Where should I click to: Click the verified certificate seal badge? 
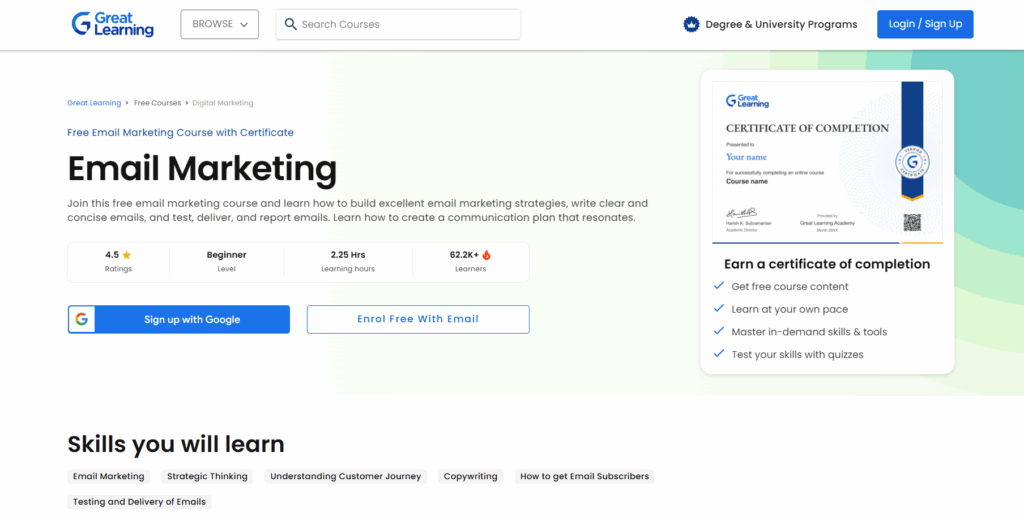click(x=912, y=162)
